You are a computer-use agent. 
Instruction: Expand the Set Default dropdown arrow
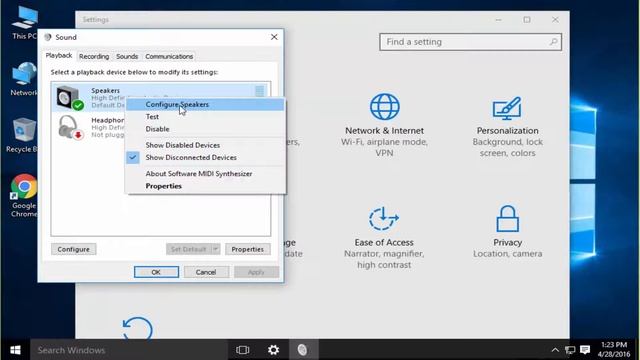point(216,249)
